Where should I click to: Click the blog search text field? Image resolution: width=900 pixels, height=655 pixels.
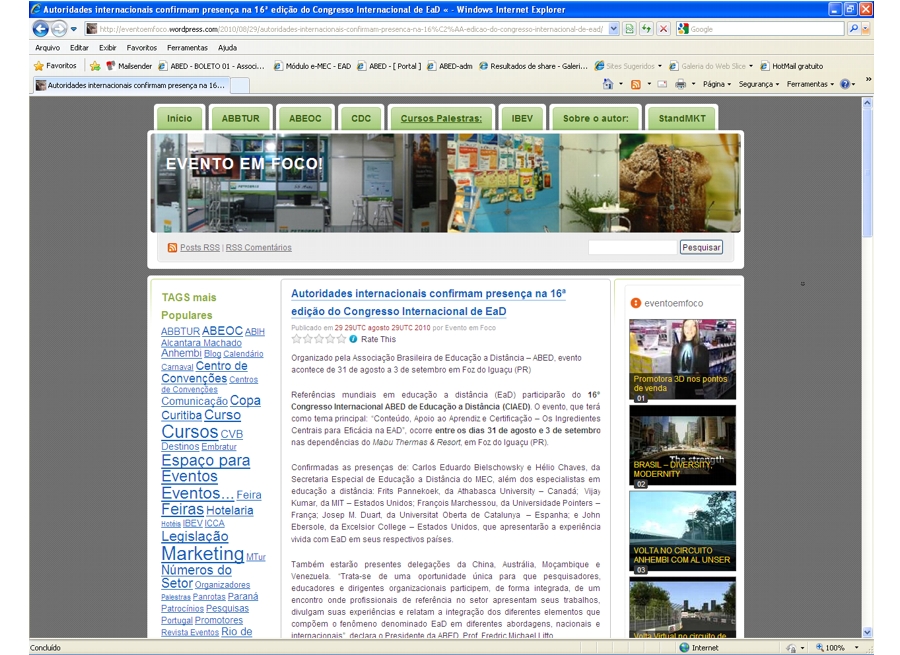click(633, 247)
